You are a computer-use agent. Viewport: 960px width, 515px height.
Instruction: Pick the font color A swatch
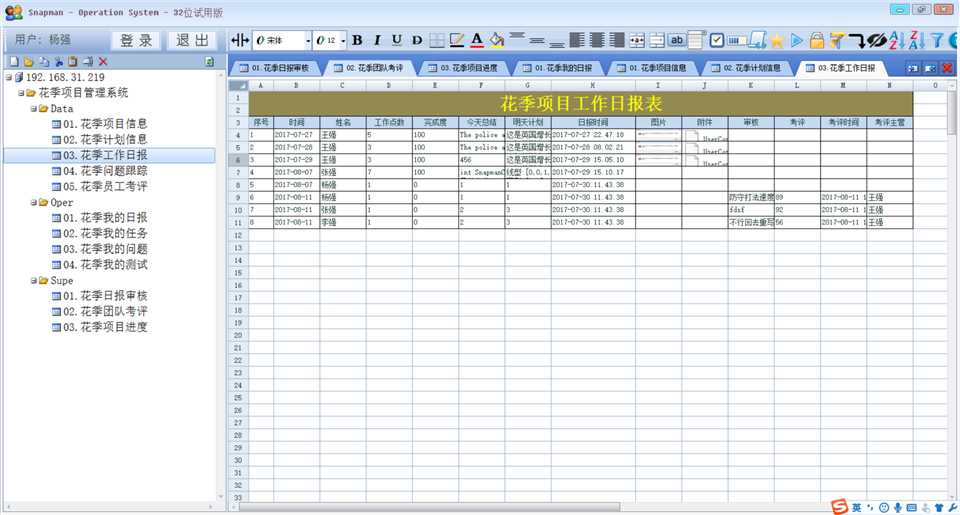(x=476, y=40)
